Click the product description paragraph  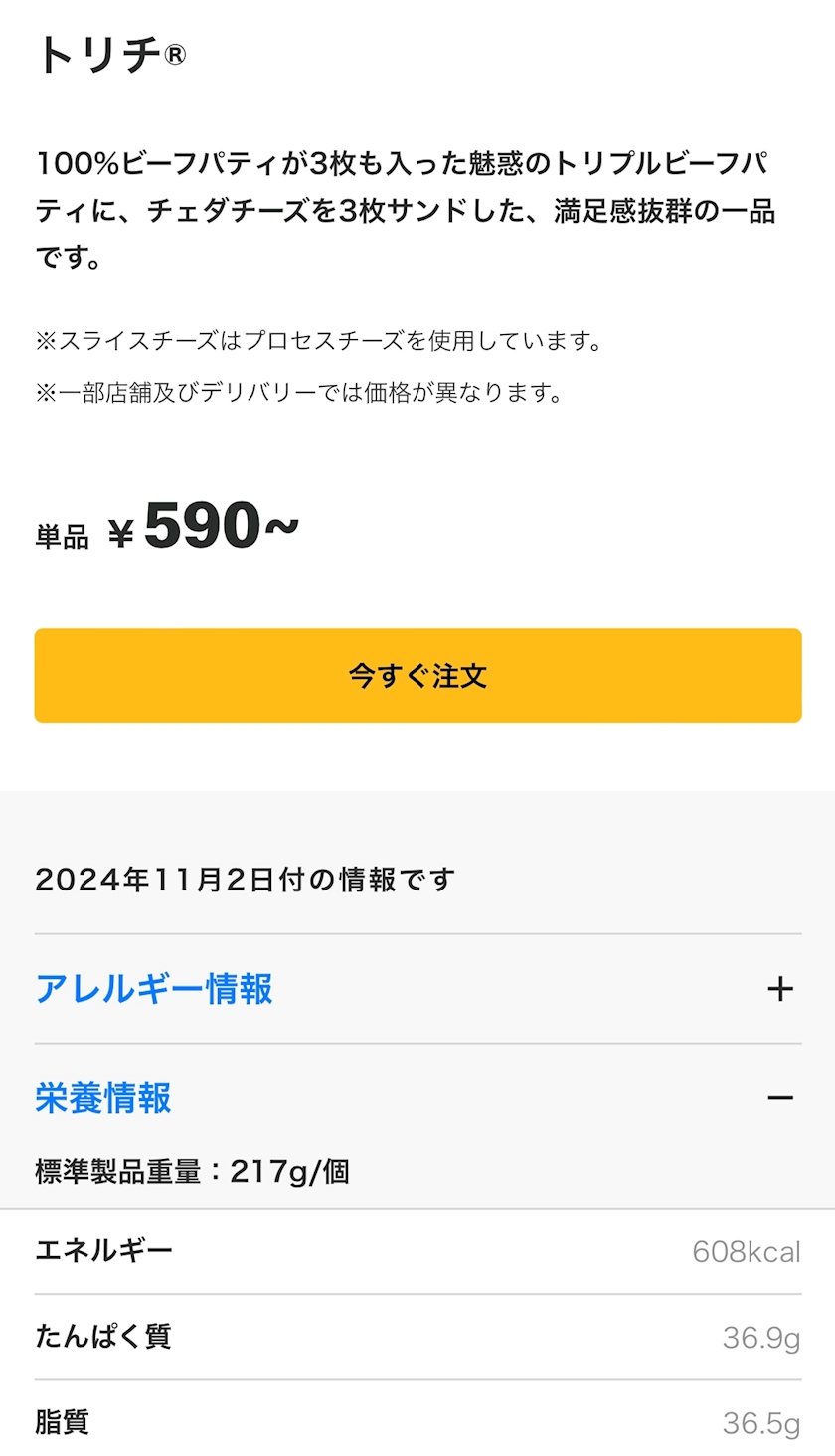[x=406, y=211]
